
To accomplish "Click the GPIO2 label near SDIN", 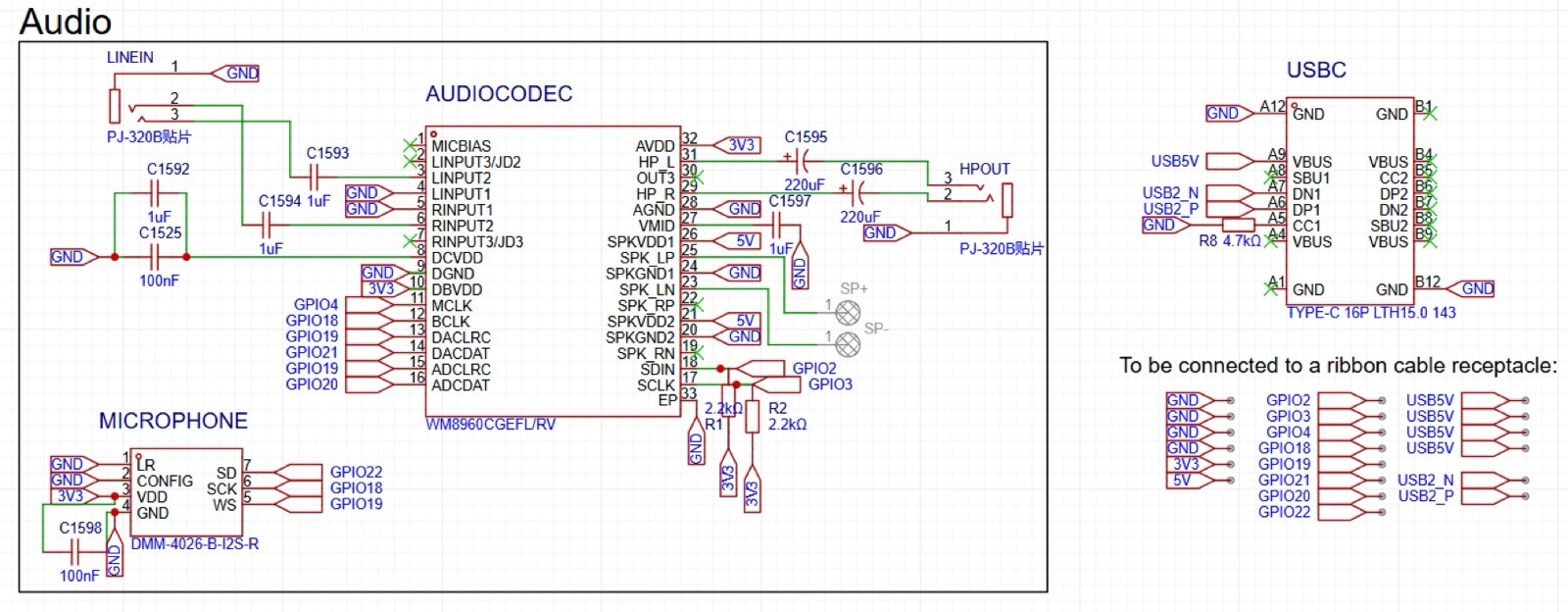I will (x=814, y=369).
